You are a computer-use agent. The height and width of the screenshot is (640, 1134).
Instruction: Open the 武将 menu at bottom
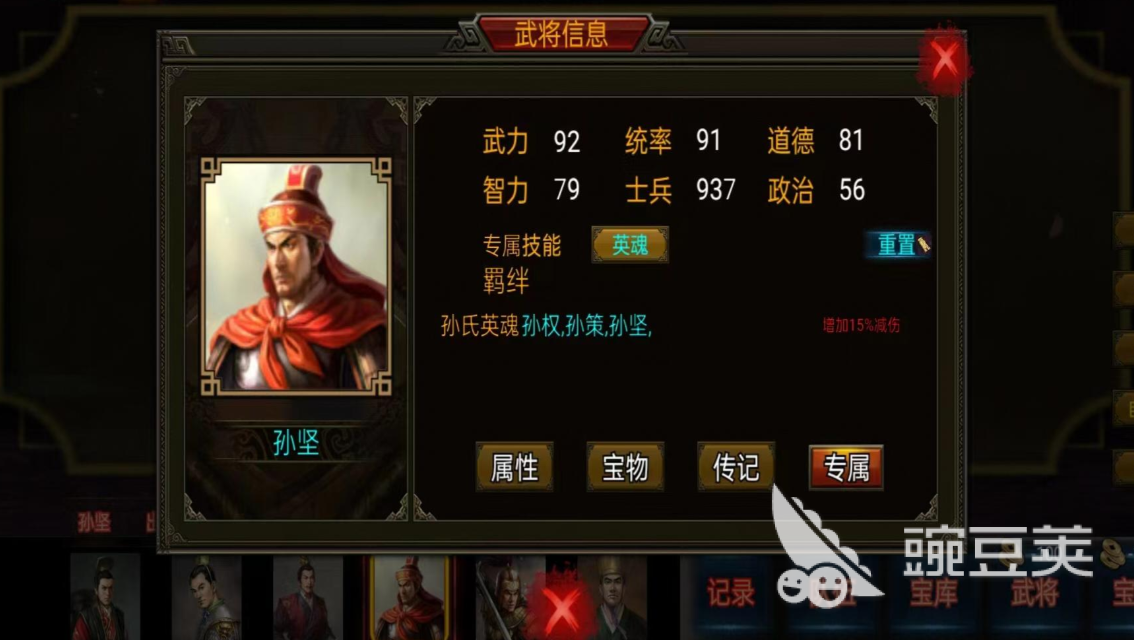pyautogui.click(x=1035, y=593)
